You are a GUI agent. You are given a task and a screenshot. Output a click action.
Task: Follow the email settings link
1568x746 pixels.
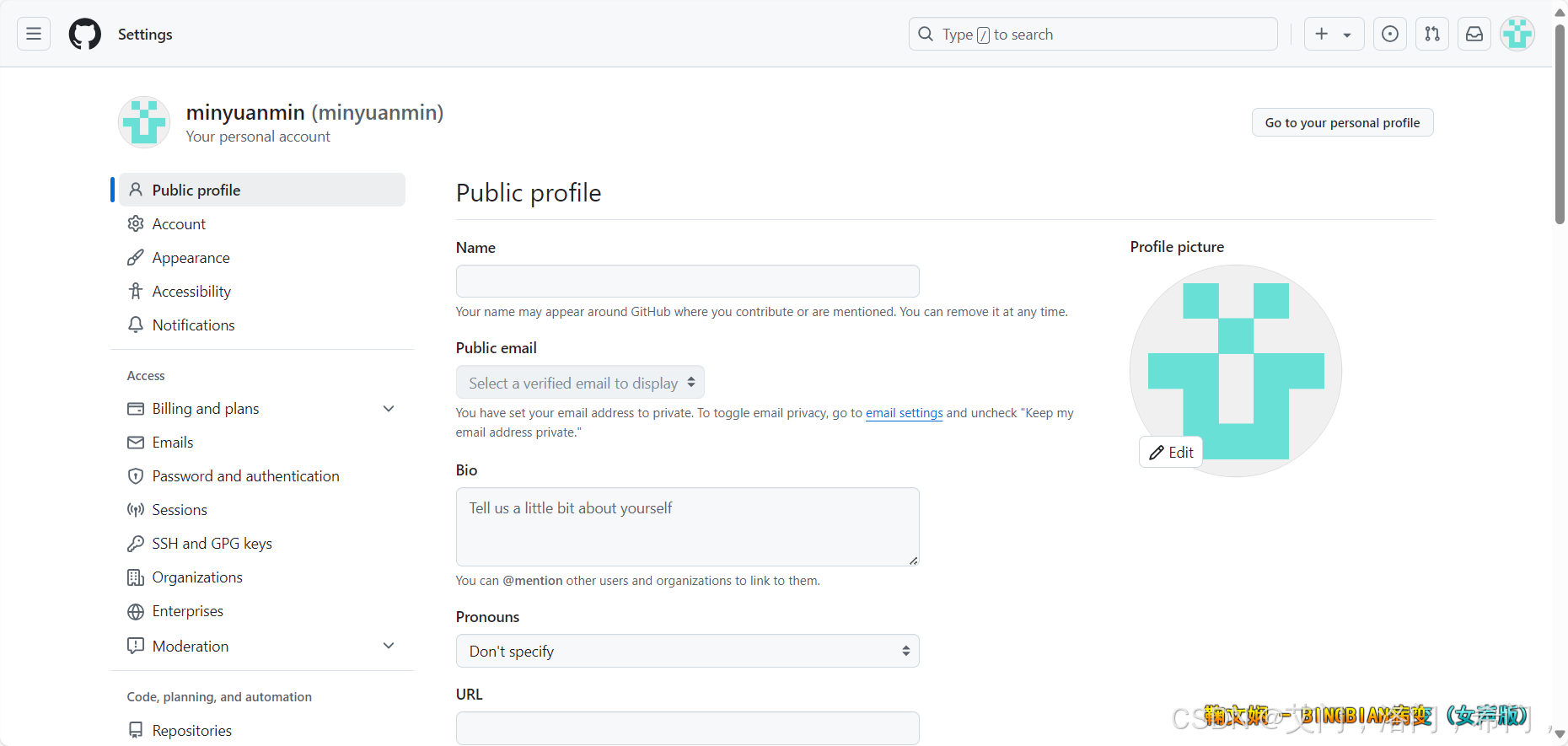[x=904, y=413]
